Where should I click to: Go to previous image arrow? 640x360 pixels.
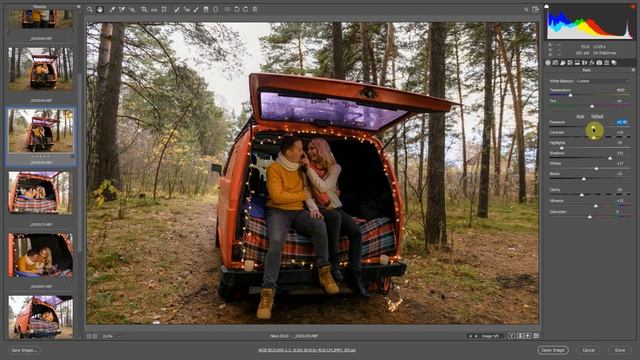click(x=471, y=336)
